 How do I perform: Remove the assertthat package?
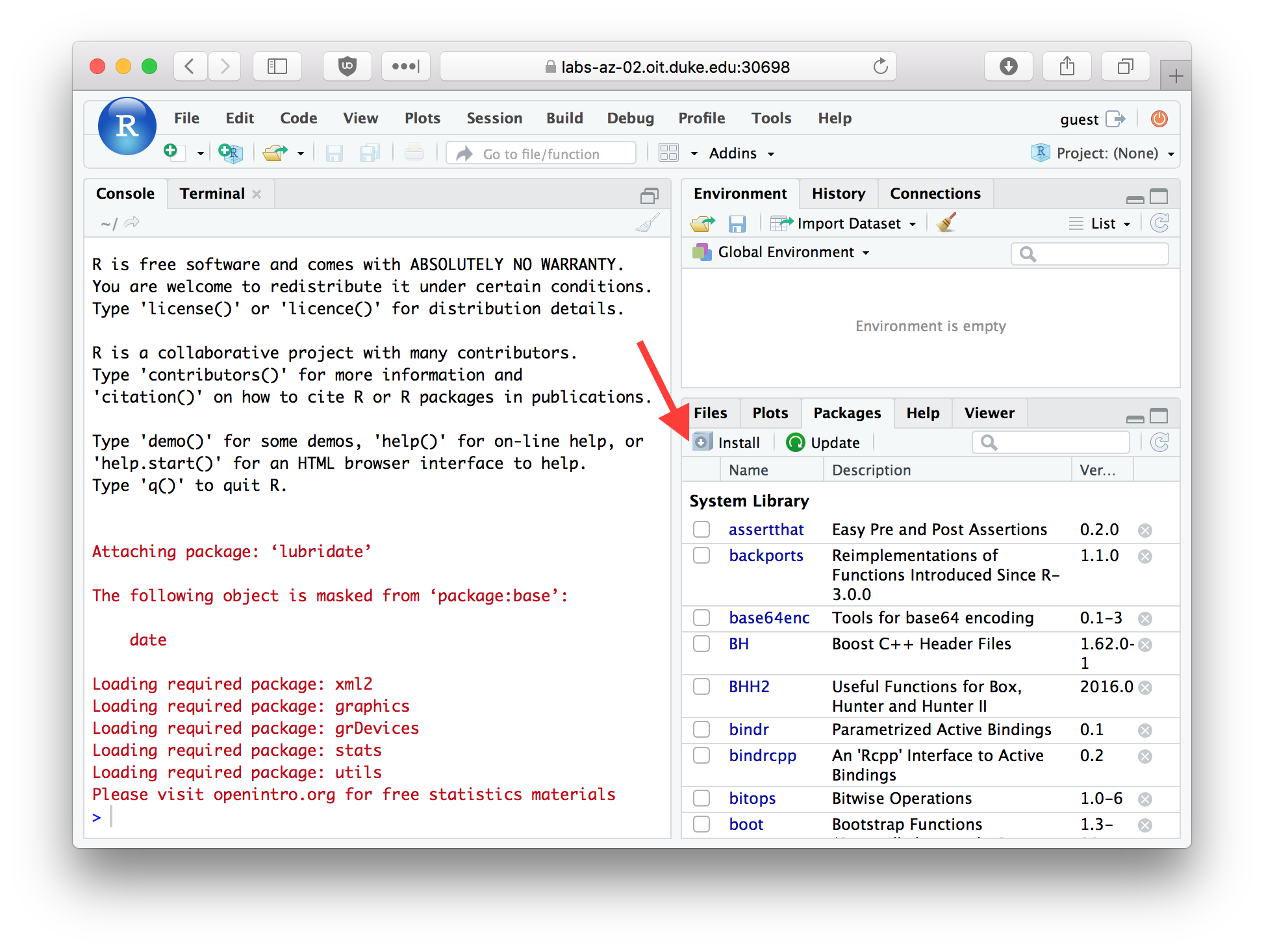pyautogui.click(x=1145, y=531)
